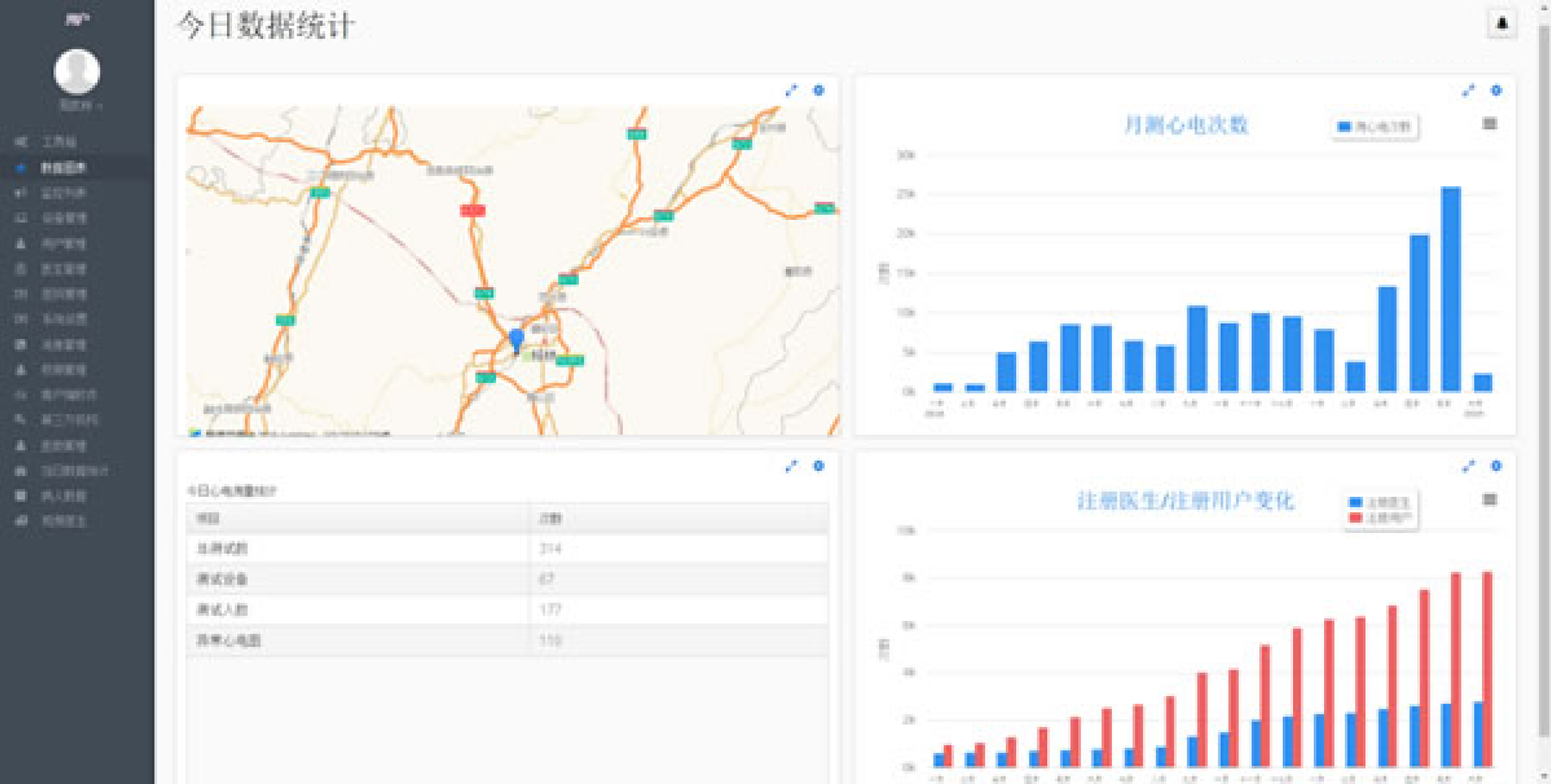Open 监控列表 in the sidebar
This screenshot has height=784, width=1551.
(77, 192)
